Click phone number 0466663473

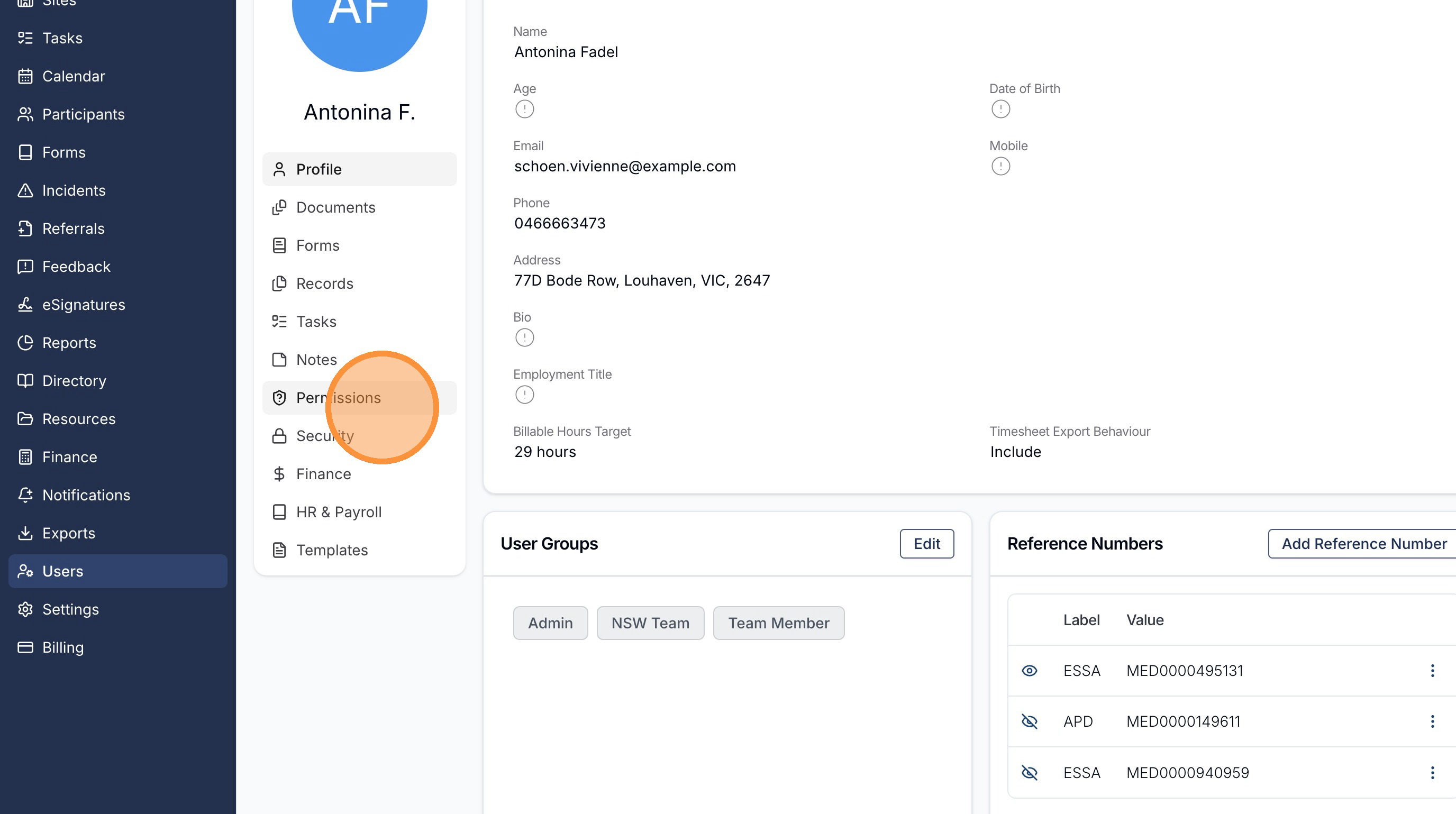coord(560,223)
